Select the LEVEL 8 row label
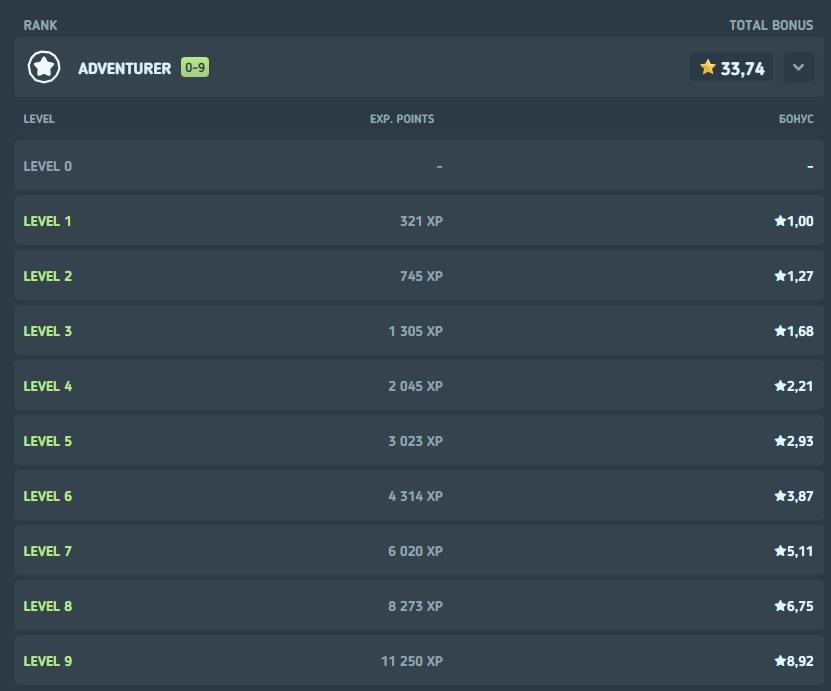 click(x=48, y=607)
